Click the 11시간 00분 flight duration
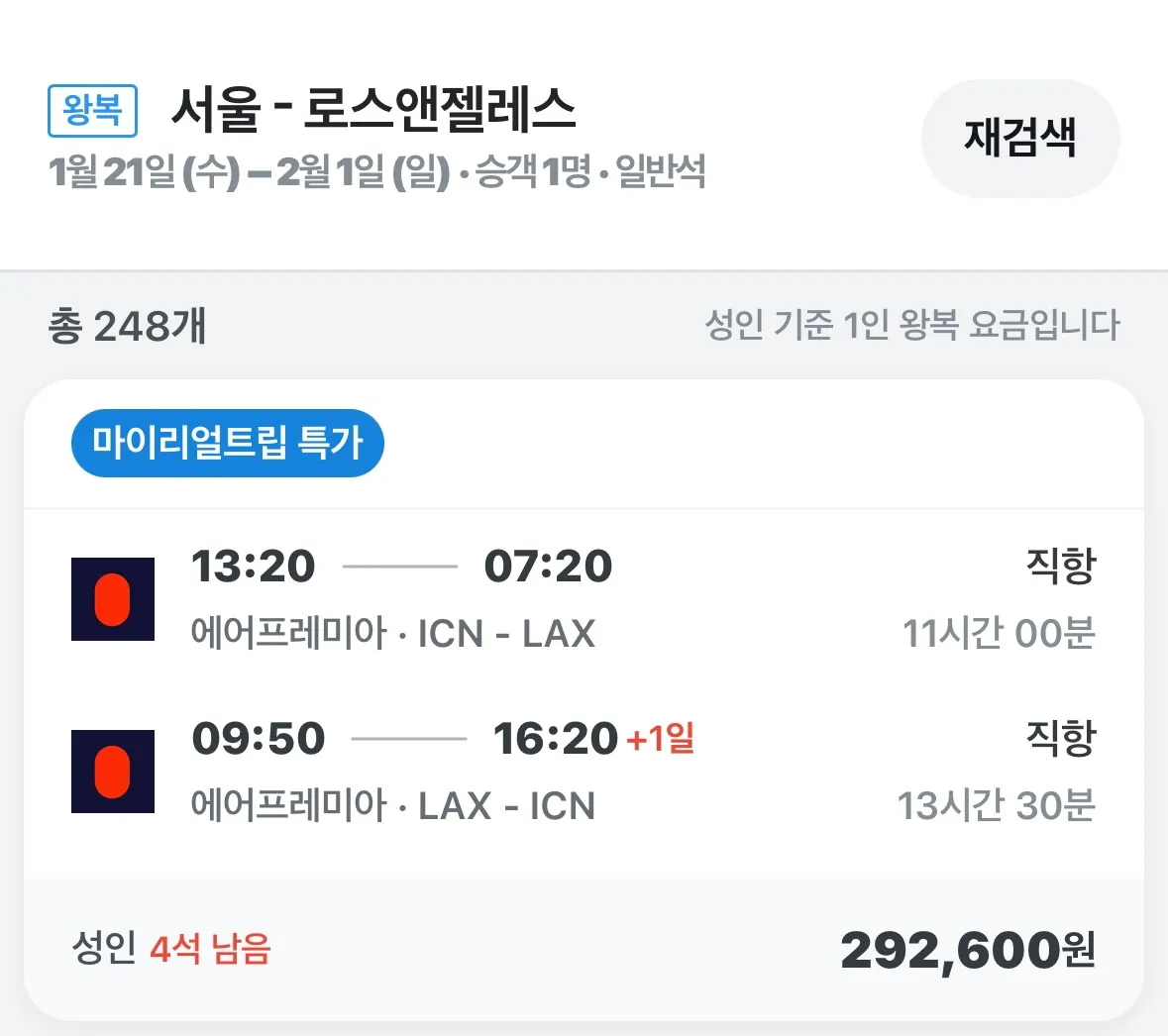The height and width of the screenshot is (1036, 1168). [1000, 632]
